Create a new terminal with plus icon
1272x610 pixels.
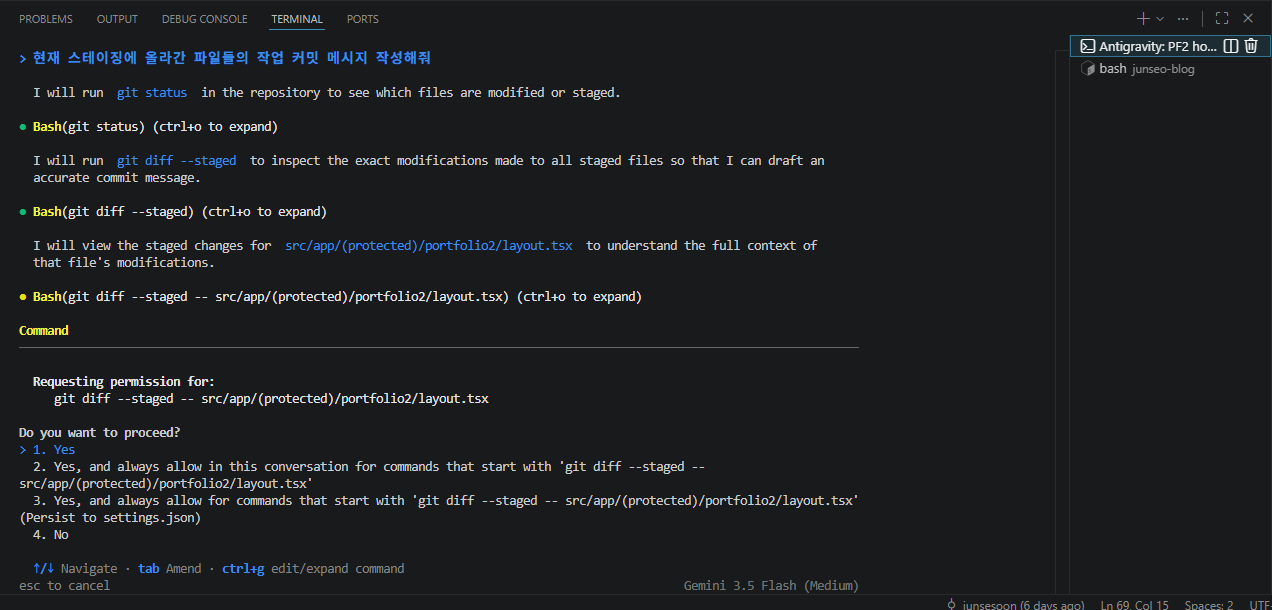[1143, 18]
